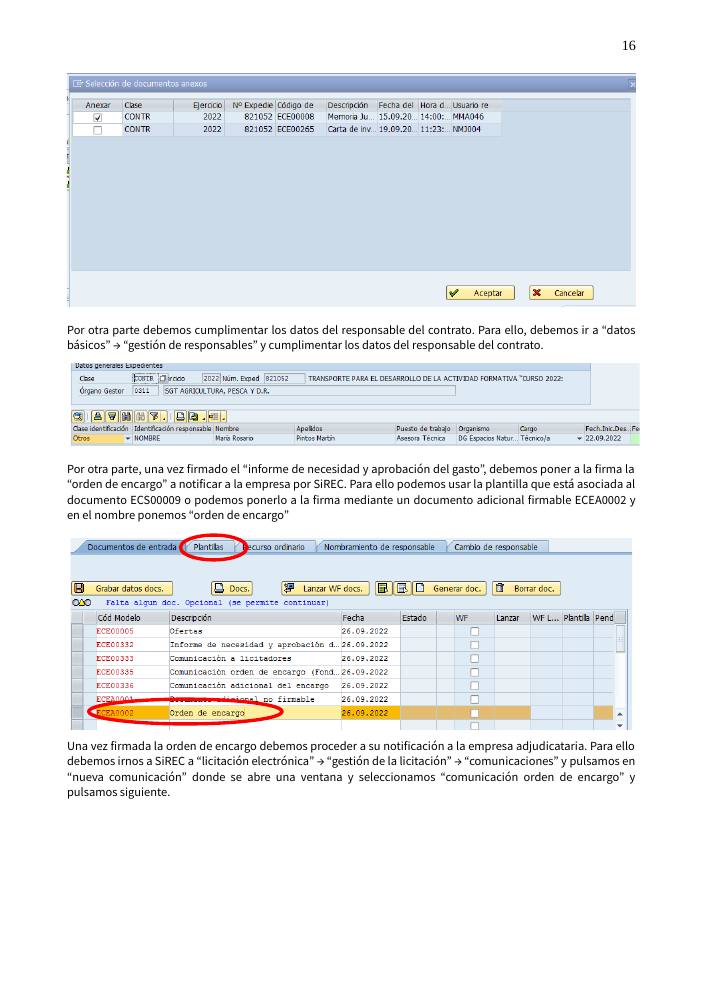This screenshot has height=994, width=703.
Task: Click the Fecha column header
Action: (x=370, y=617)
